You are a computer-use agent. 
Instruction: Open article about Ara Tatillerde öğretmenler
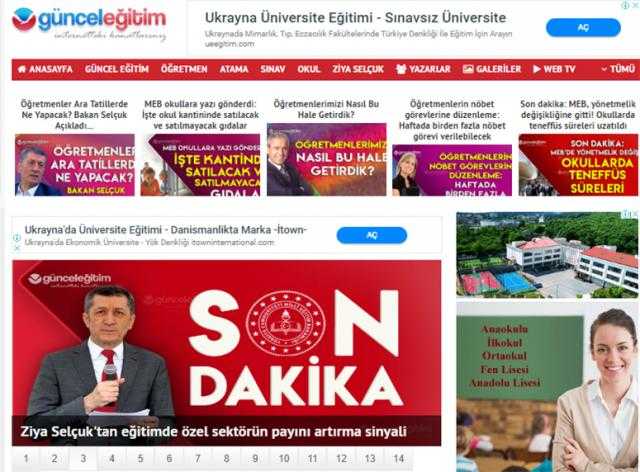[74, 115]
